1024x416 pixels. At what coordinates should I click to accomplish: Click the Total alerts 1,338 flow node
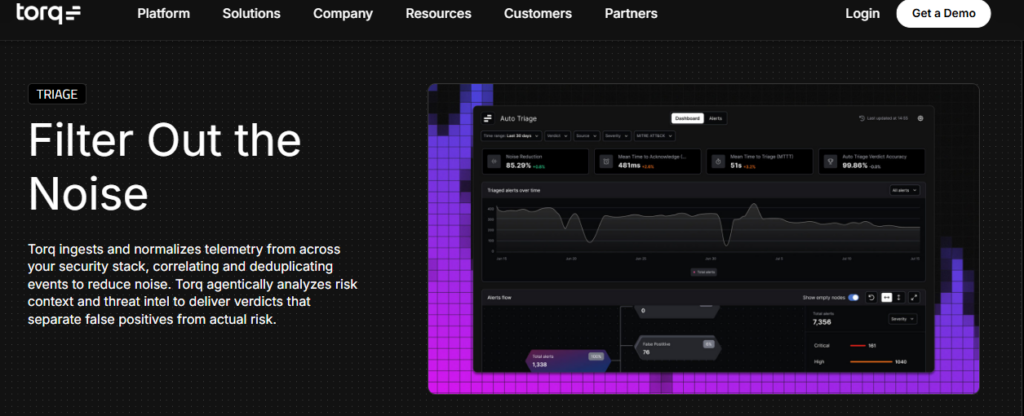[568, 360]
